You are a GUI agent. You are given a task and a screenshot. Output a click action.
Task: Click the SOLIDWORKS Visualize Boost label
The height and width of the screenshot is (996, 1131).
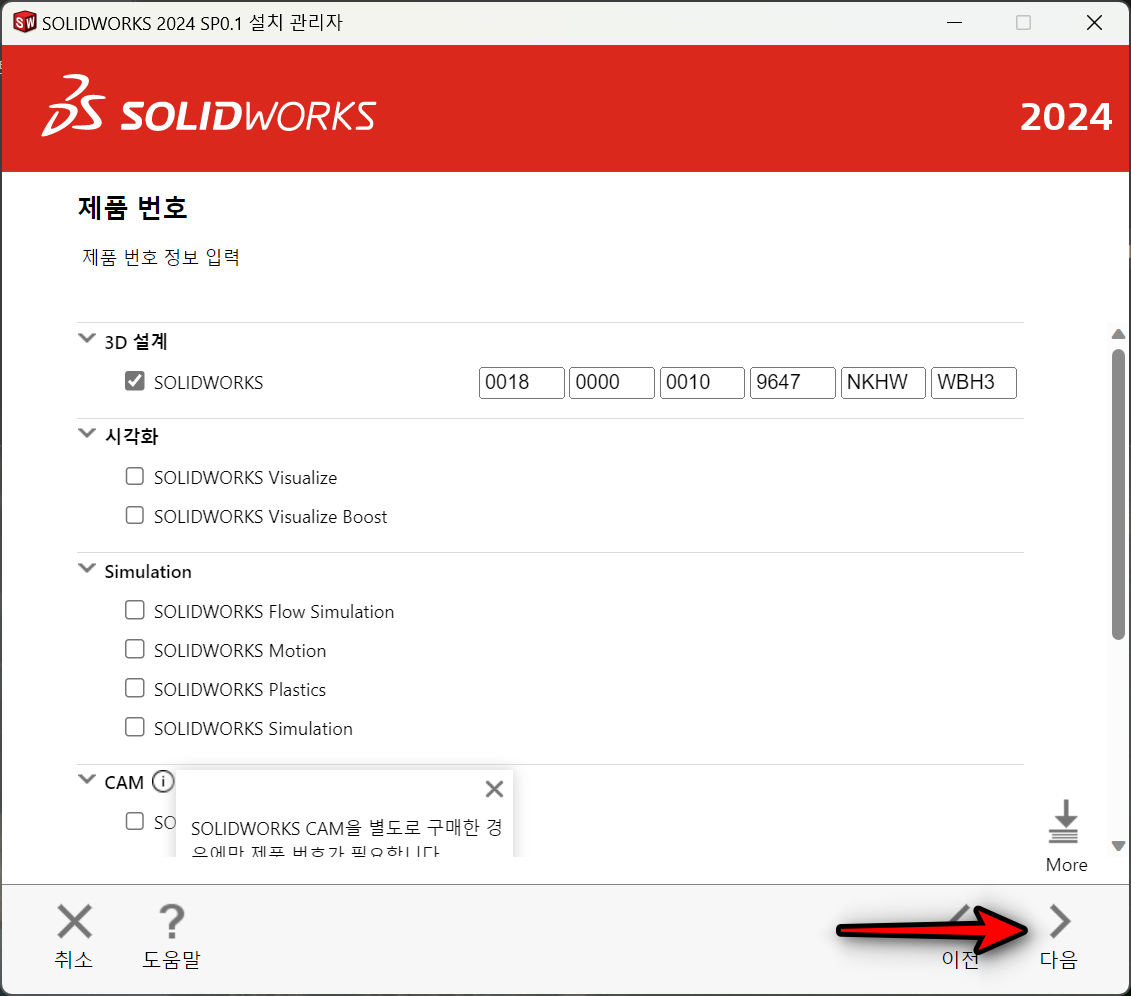point(270,516)
